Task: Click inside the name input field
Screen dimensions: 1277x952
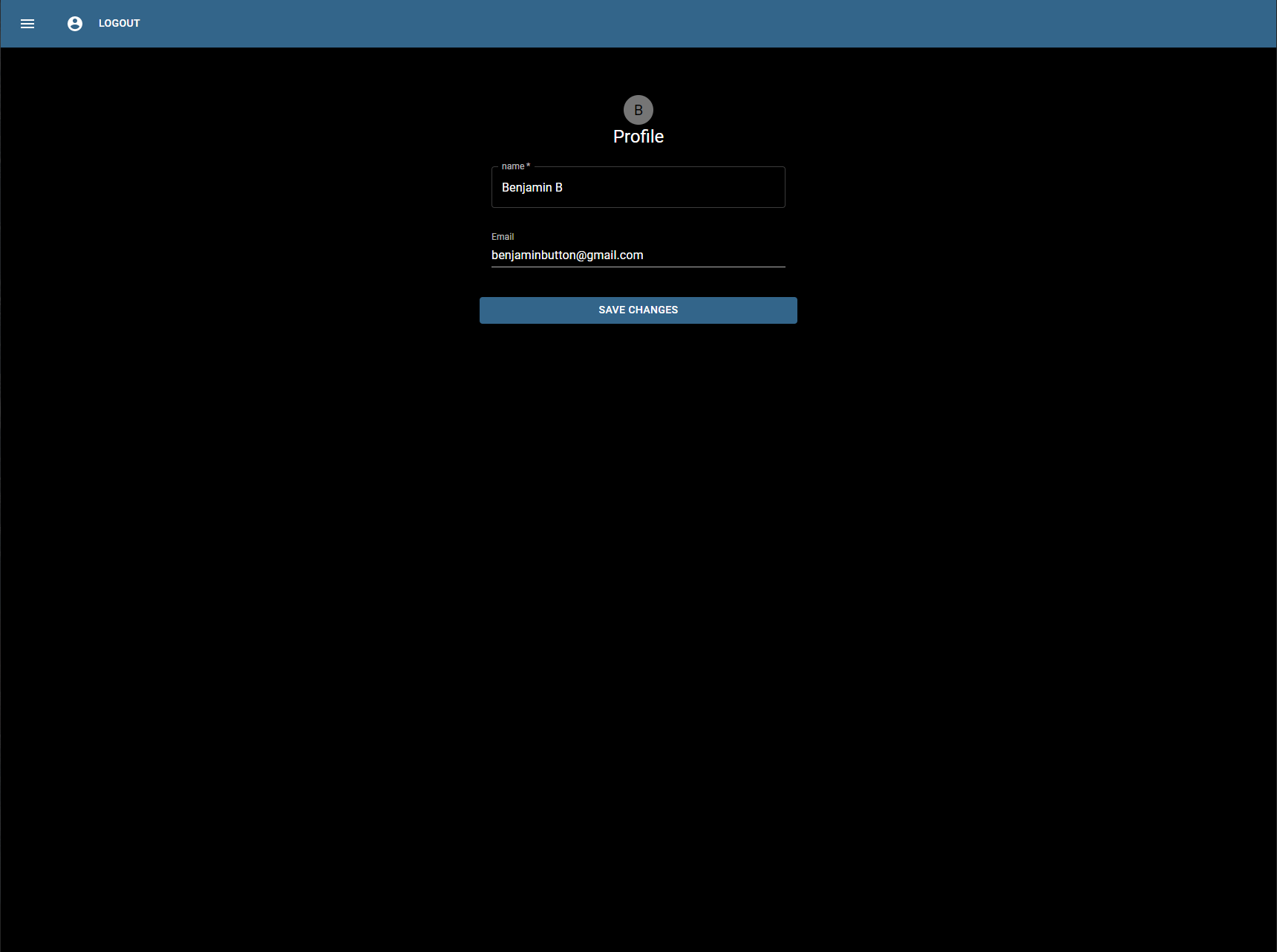Action: [638, 187]
